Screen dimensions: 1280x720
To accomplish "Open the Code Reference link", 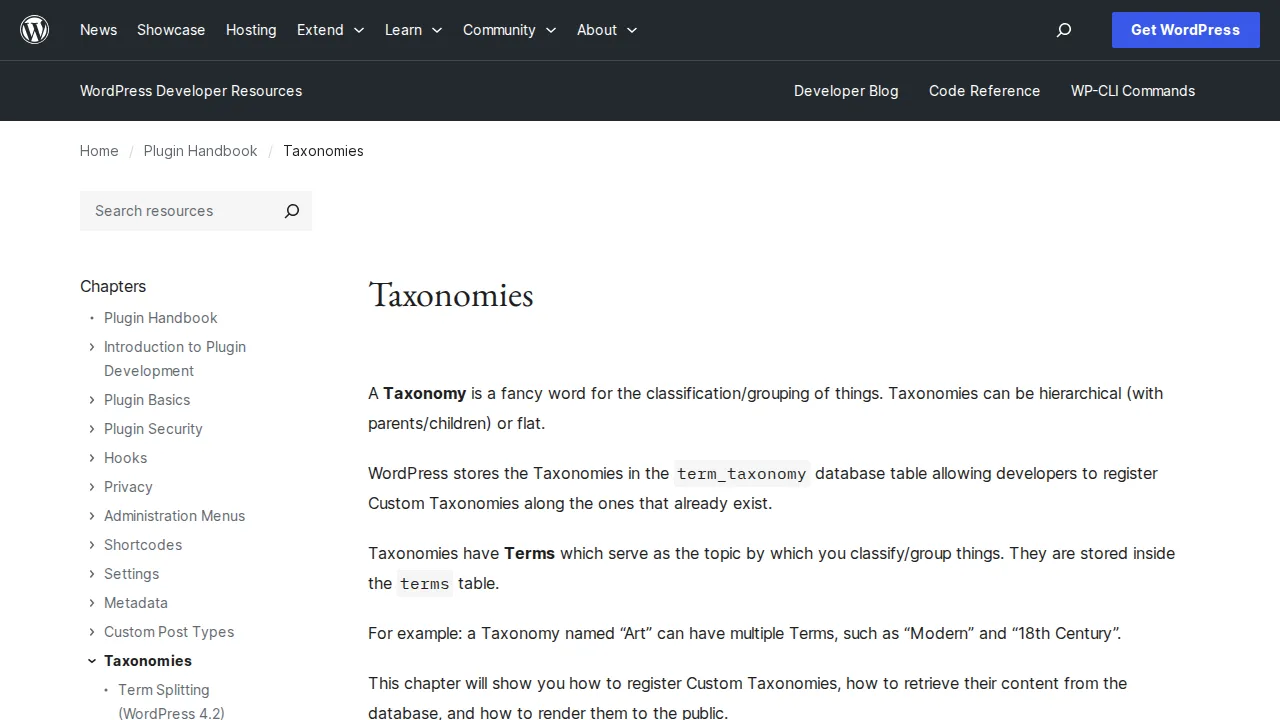I will 984,91.
